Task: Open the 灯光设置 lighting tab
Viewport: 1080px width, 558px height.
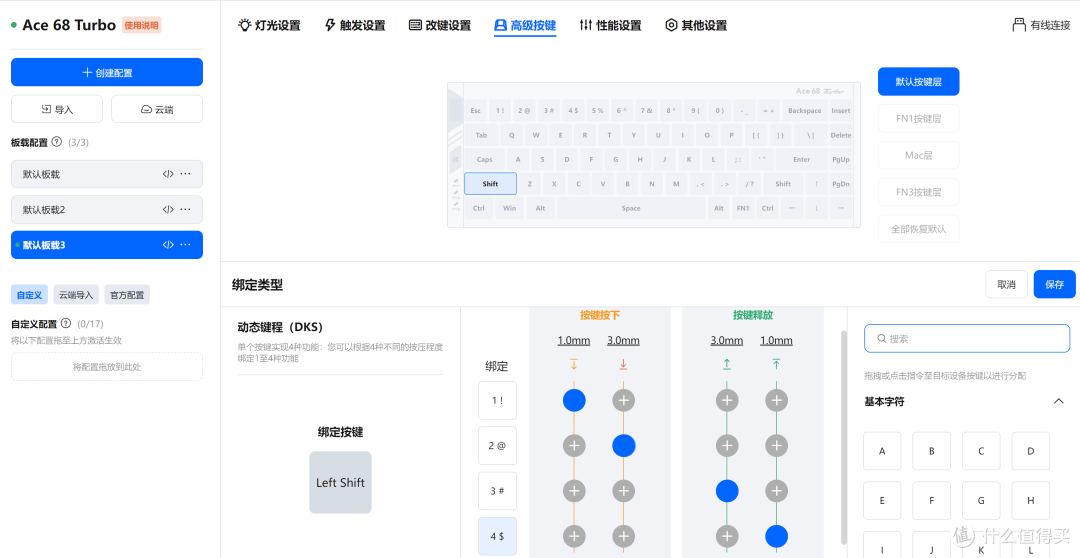Action: point(269,25)
